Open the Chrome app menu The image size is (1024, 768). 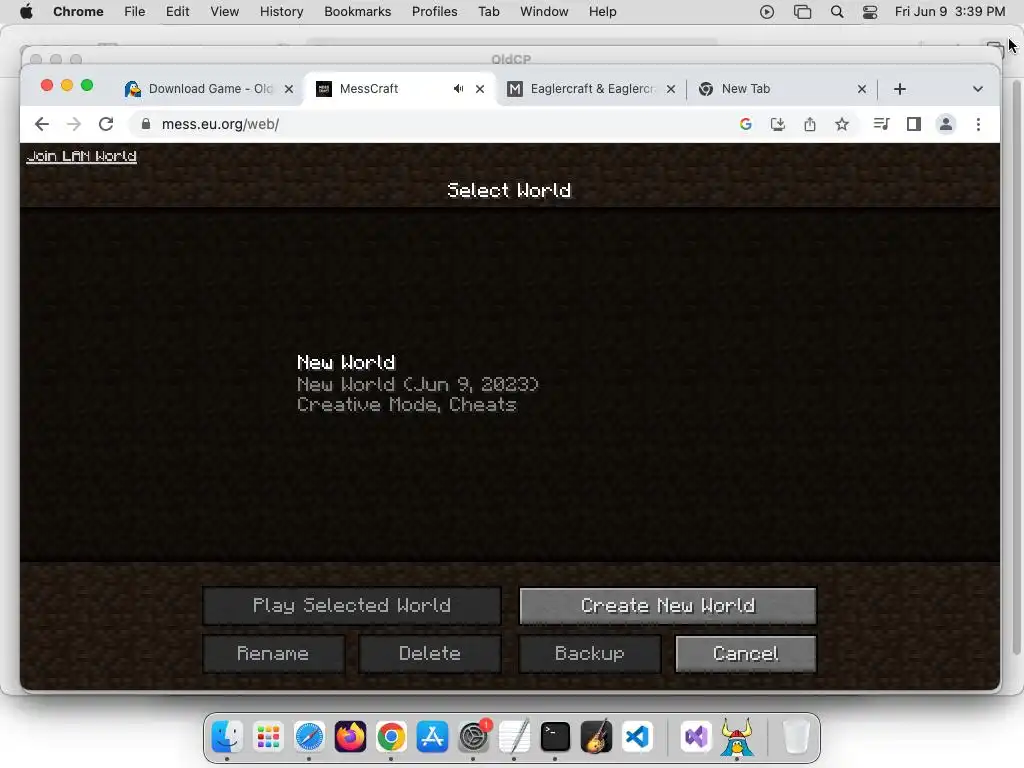pyautogui.click(x=78, y=12)
